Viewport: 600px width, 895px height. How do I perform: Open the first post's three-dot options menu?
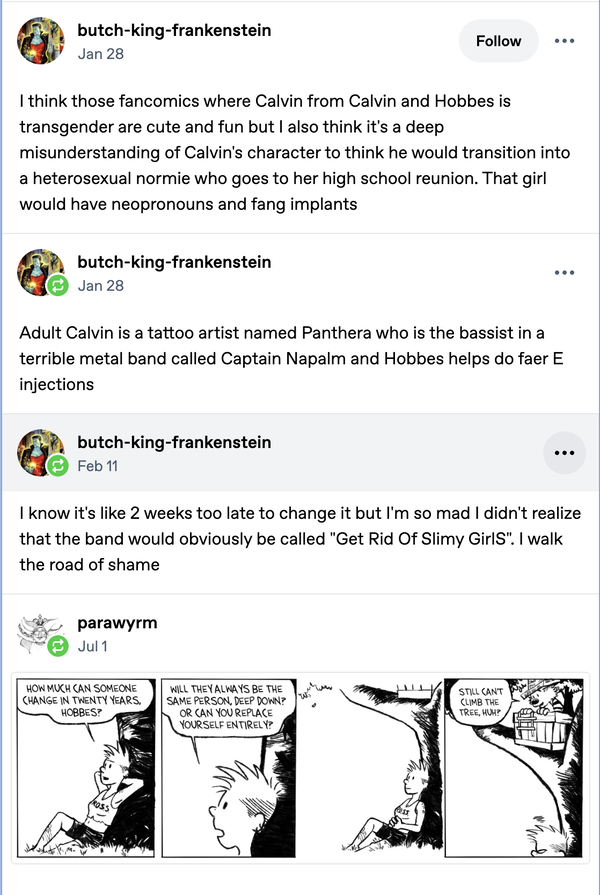564,41
